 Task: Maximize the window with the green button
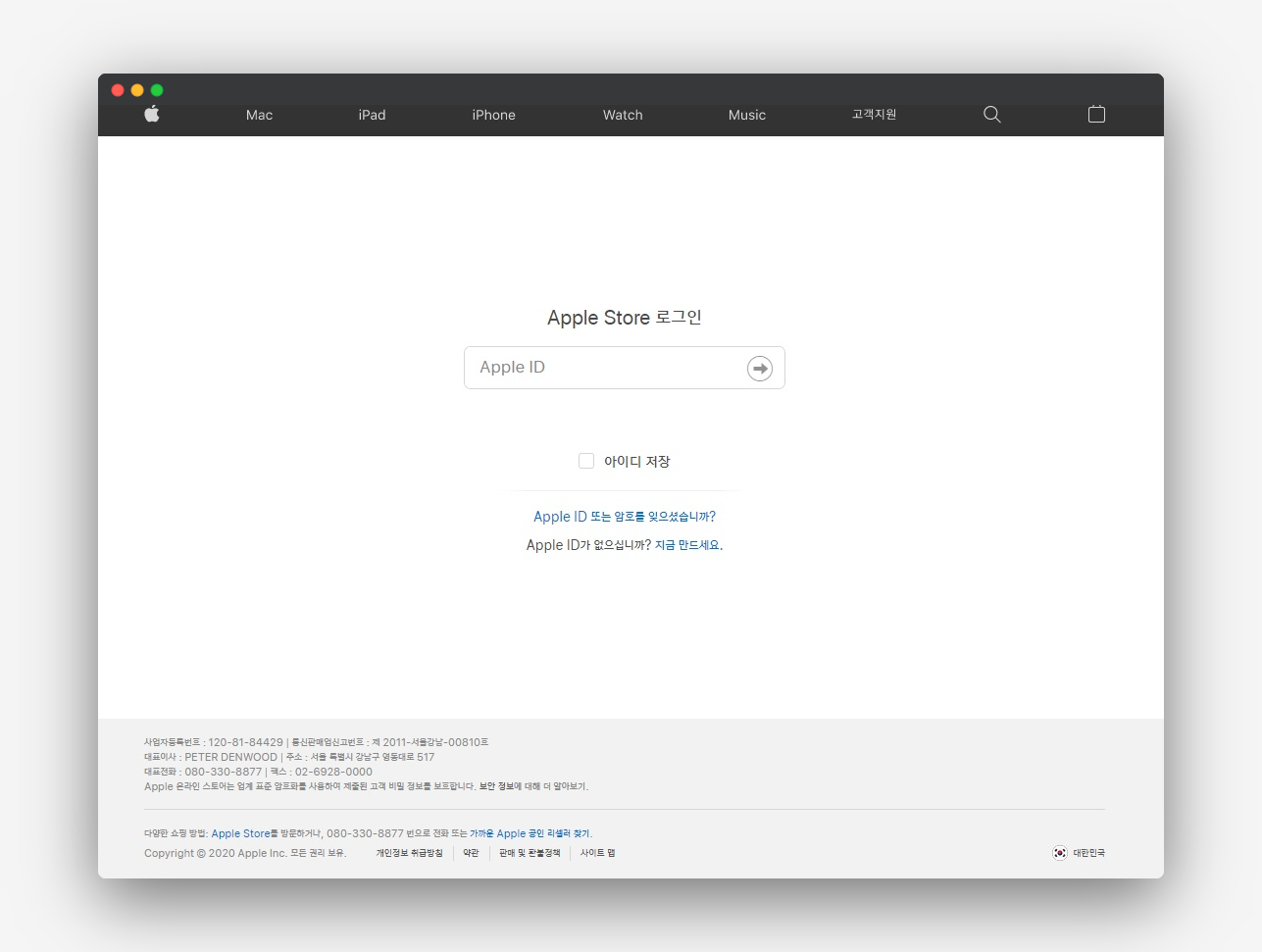157,90
